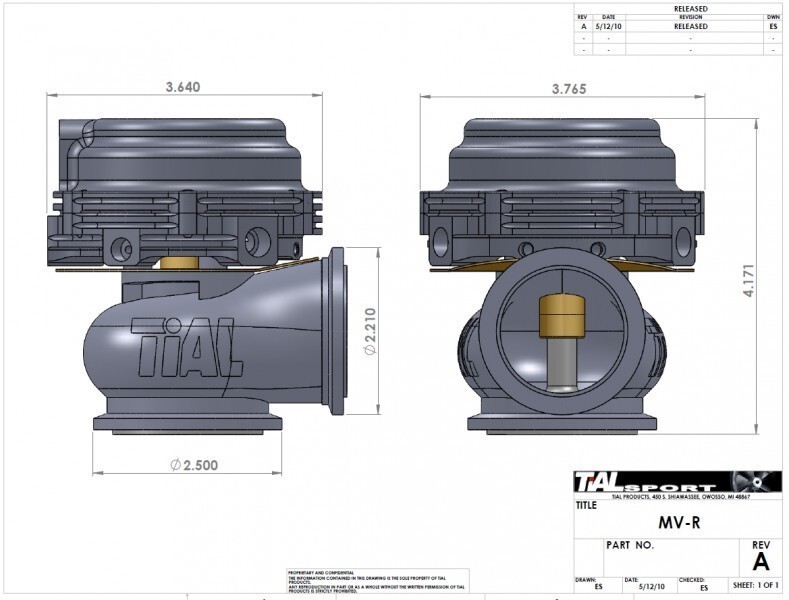Click the DWN column header in revision table
This screenshot has height=600, width=789.
(x=773, y=17)
